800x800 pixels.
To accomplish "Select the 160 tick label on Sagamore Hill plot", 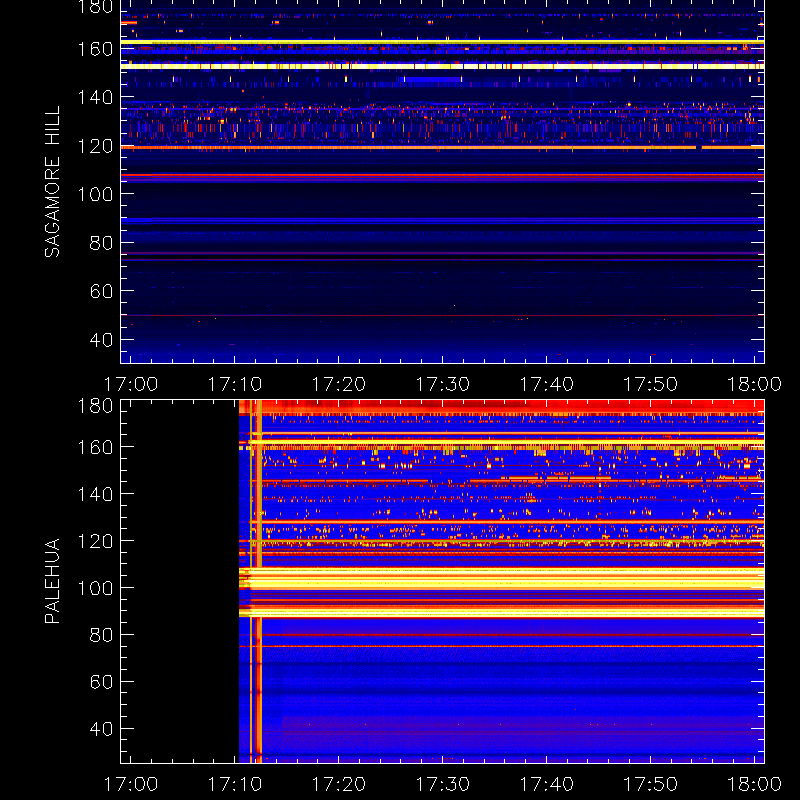I will click(95, 49).
